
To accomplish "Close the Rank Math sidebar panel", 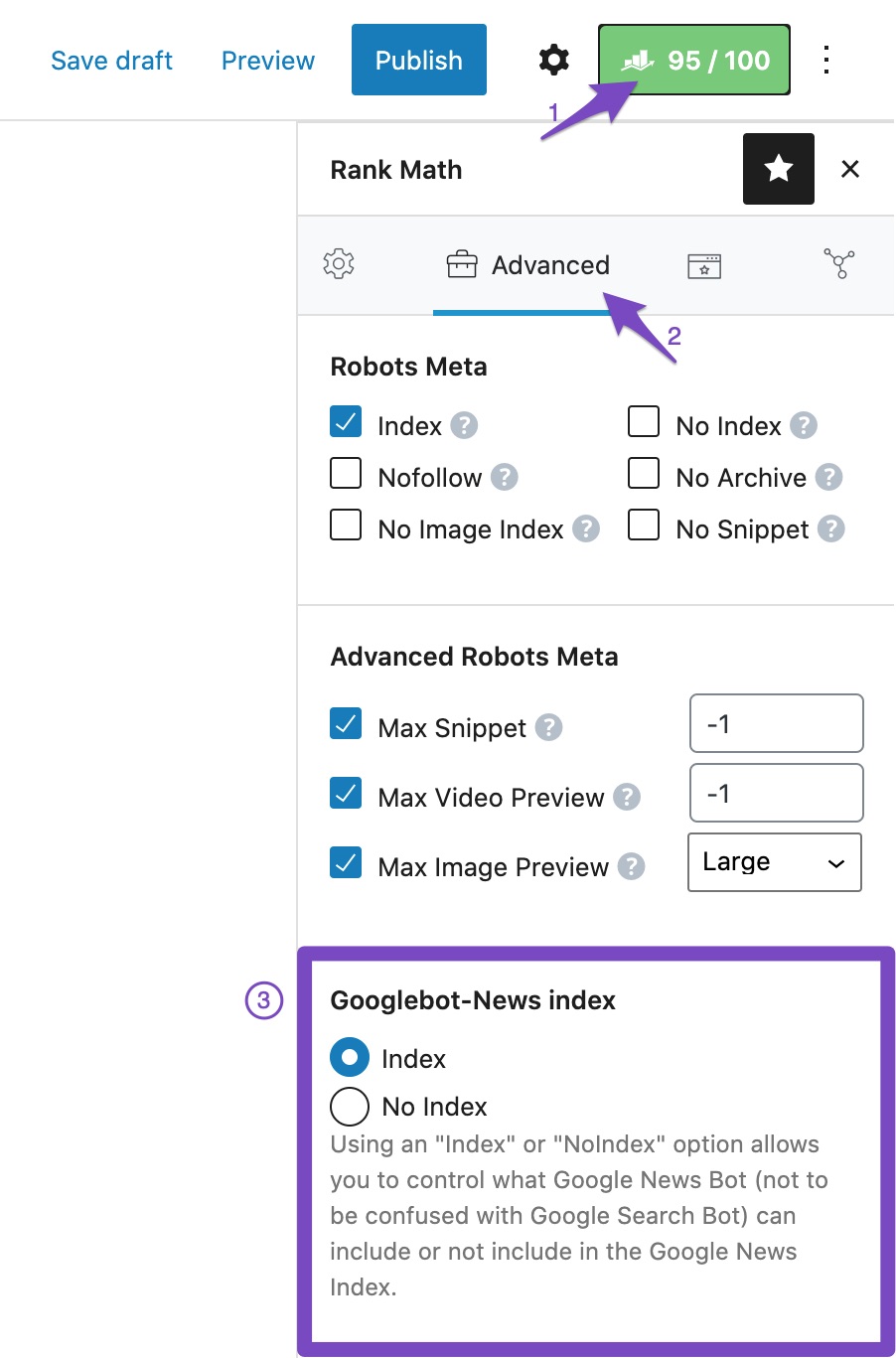I will point(850,169).
